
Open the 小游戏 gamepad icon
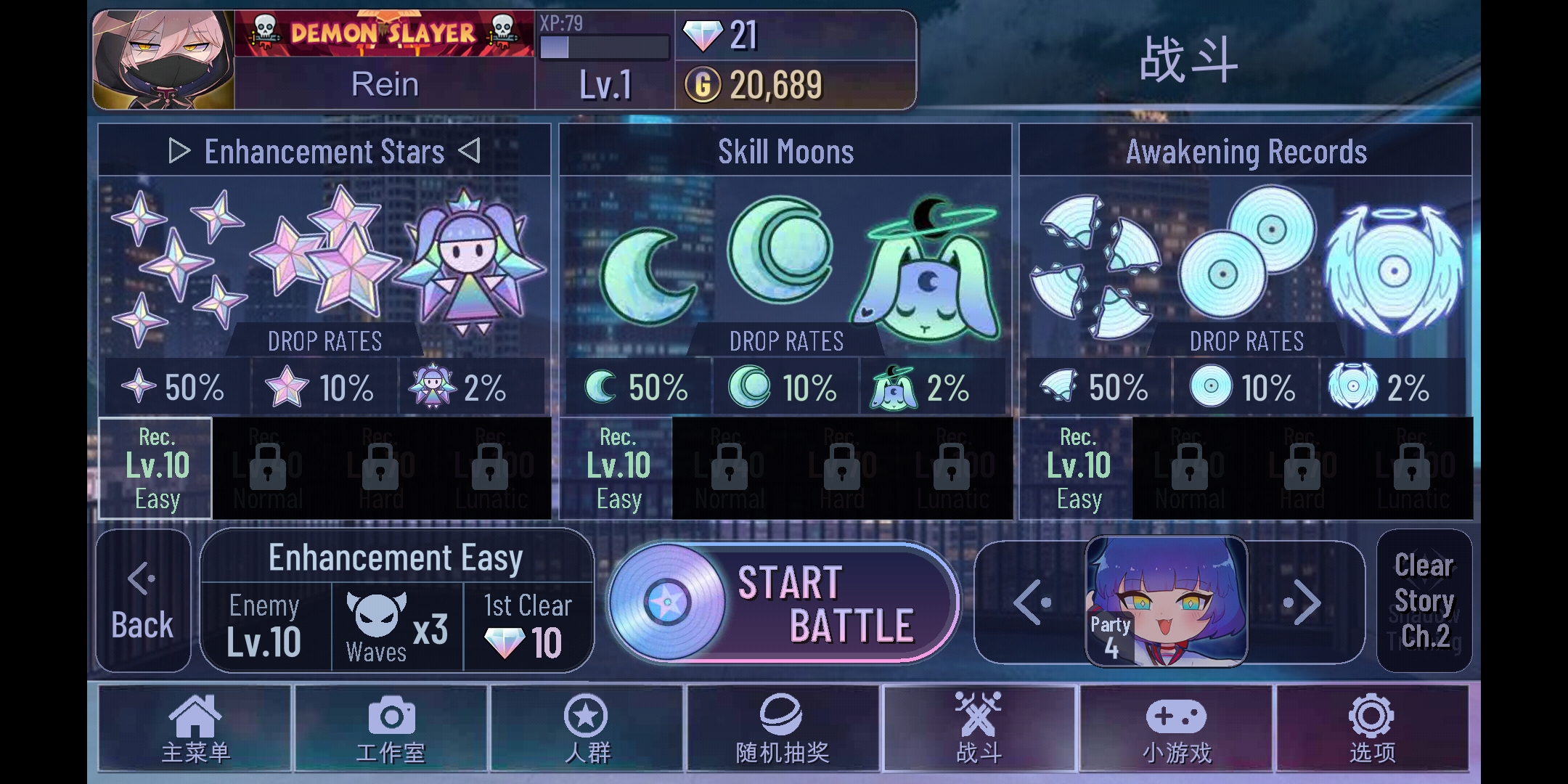[1176, 728]
